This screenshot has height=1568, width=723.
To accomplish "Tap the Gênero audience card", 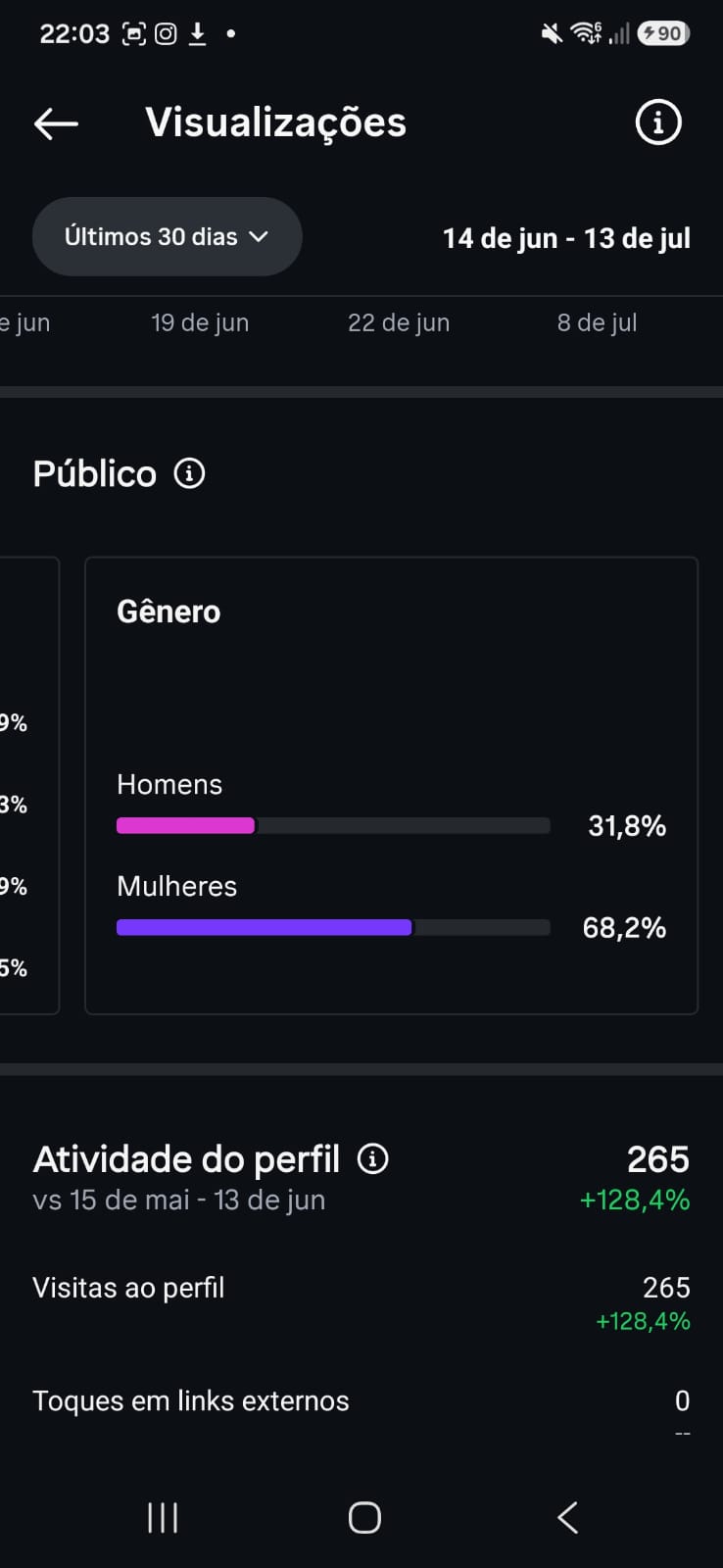I will pos(391,785).
